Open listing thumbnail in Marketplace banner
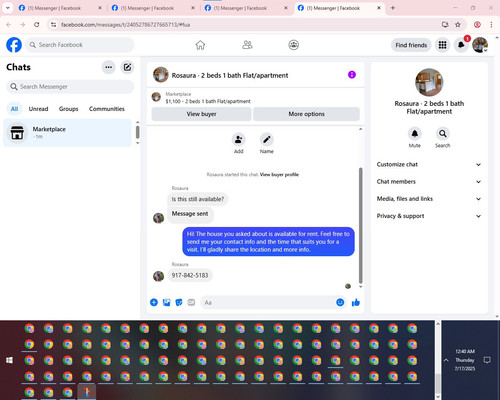 [x=156, y=97]
